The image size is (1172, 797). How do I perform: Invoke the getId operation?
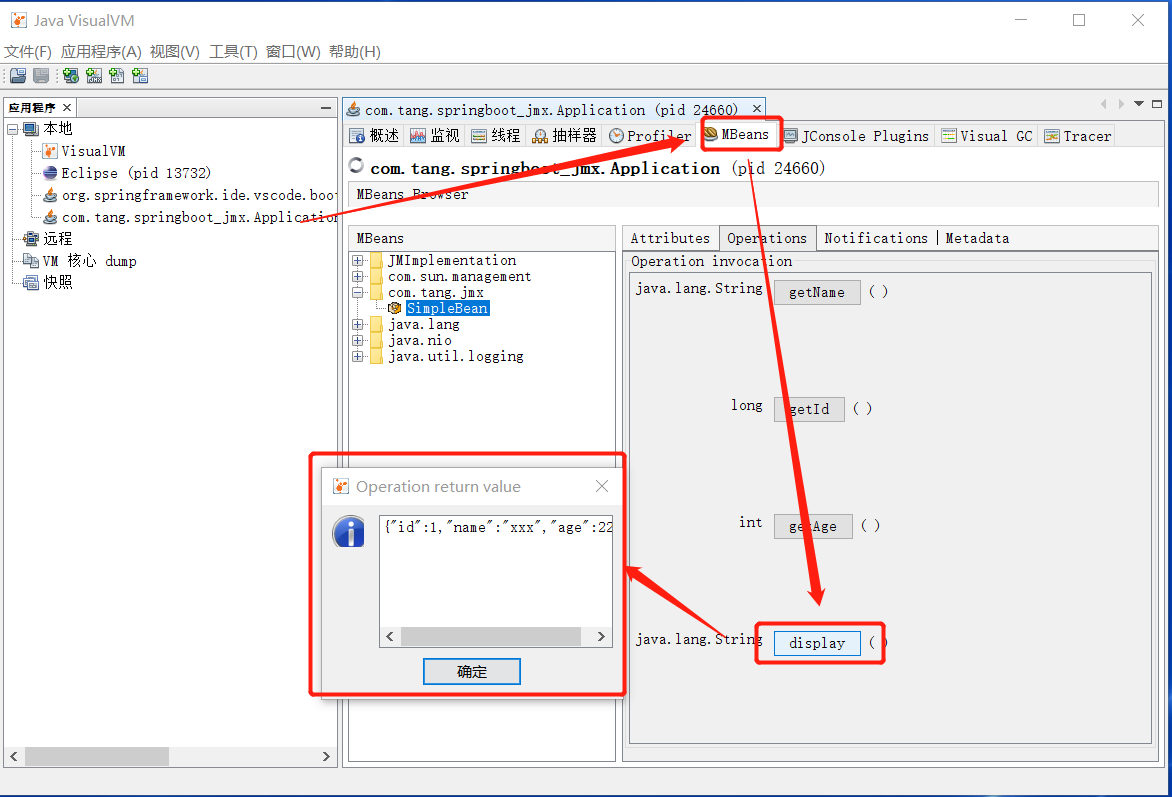point(809,409)
